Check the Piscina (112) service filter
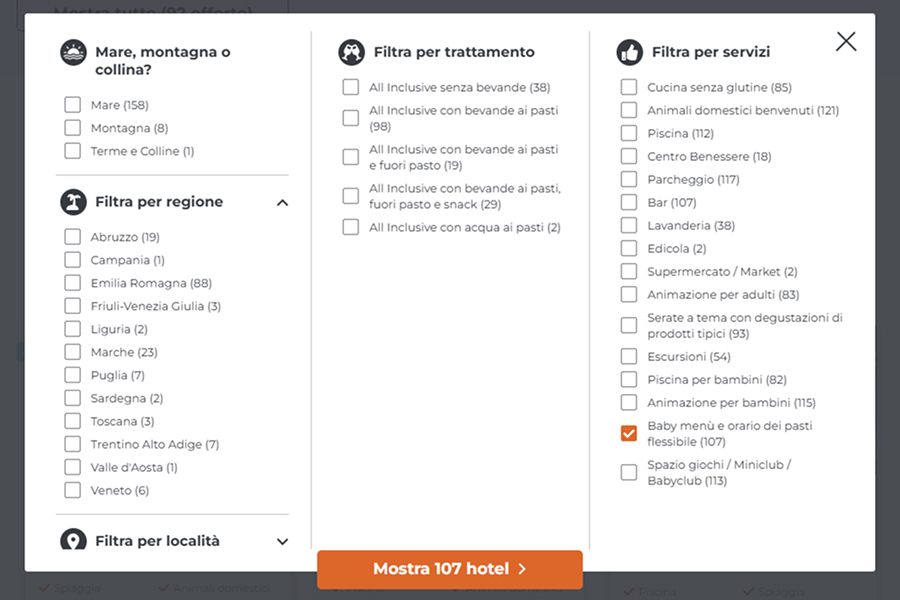900x600 pixels. (x=629, y=133)
